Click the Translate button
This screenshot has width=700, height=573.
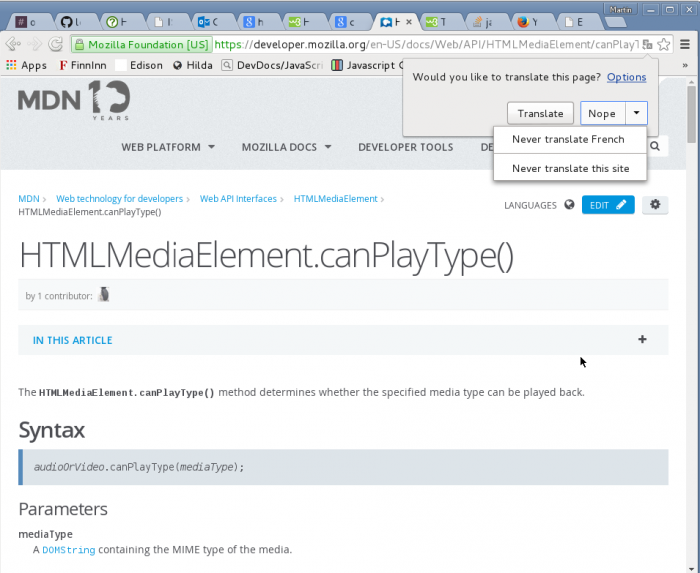(x=541, y=113)
